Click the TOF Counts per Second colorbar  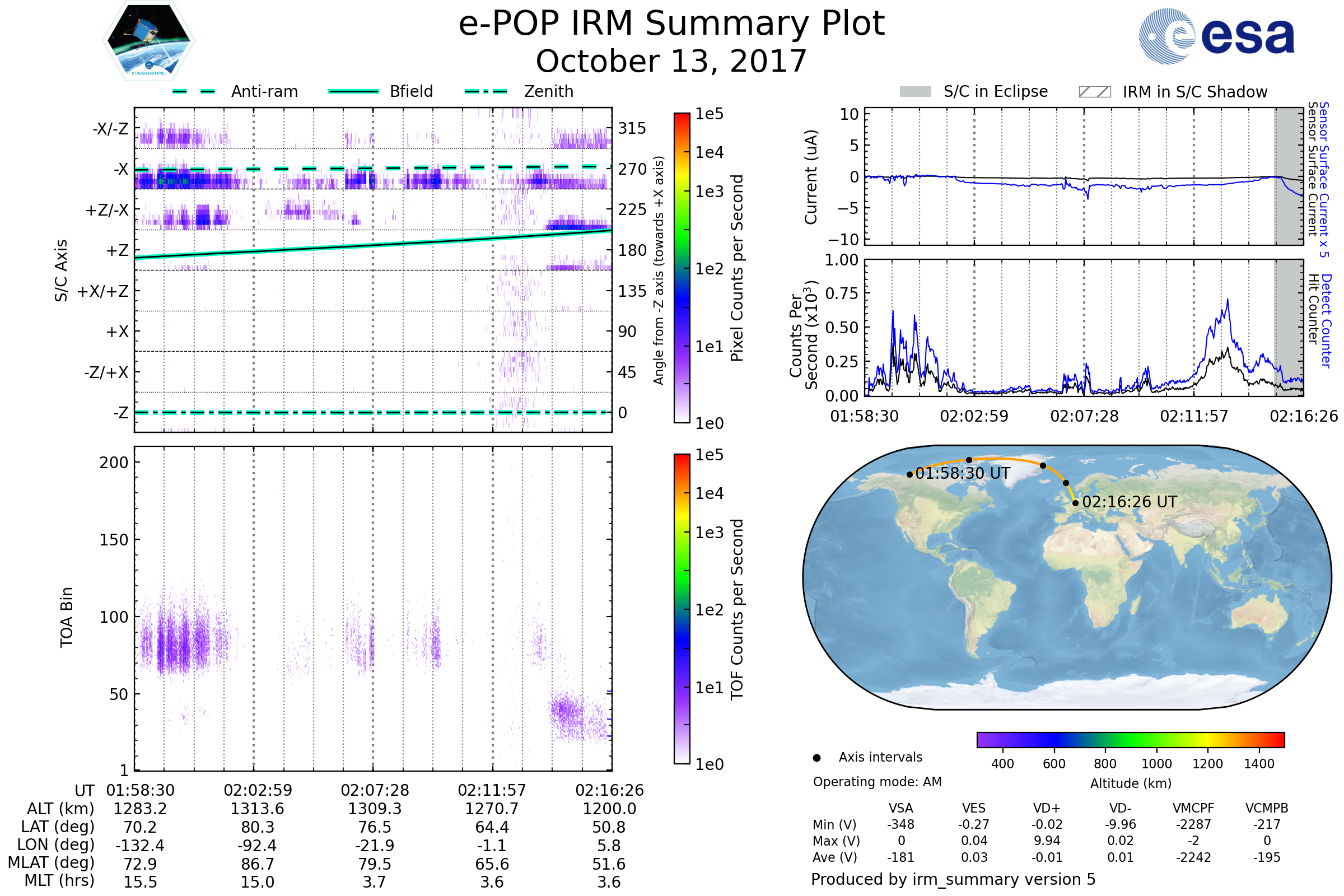coord(682,609)
